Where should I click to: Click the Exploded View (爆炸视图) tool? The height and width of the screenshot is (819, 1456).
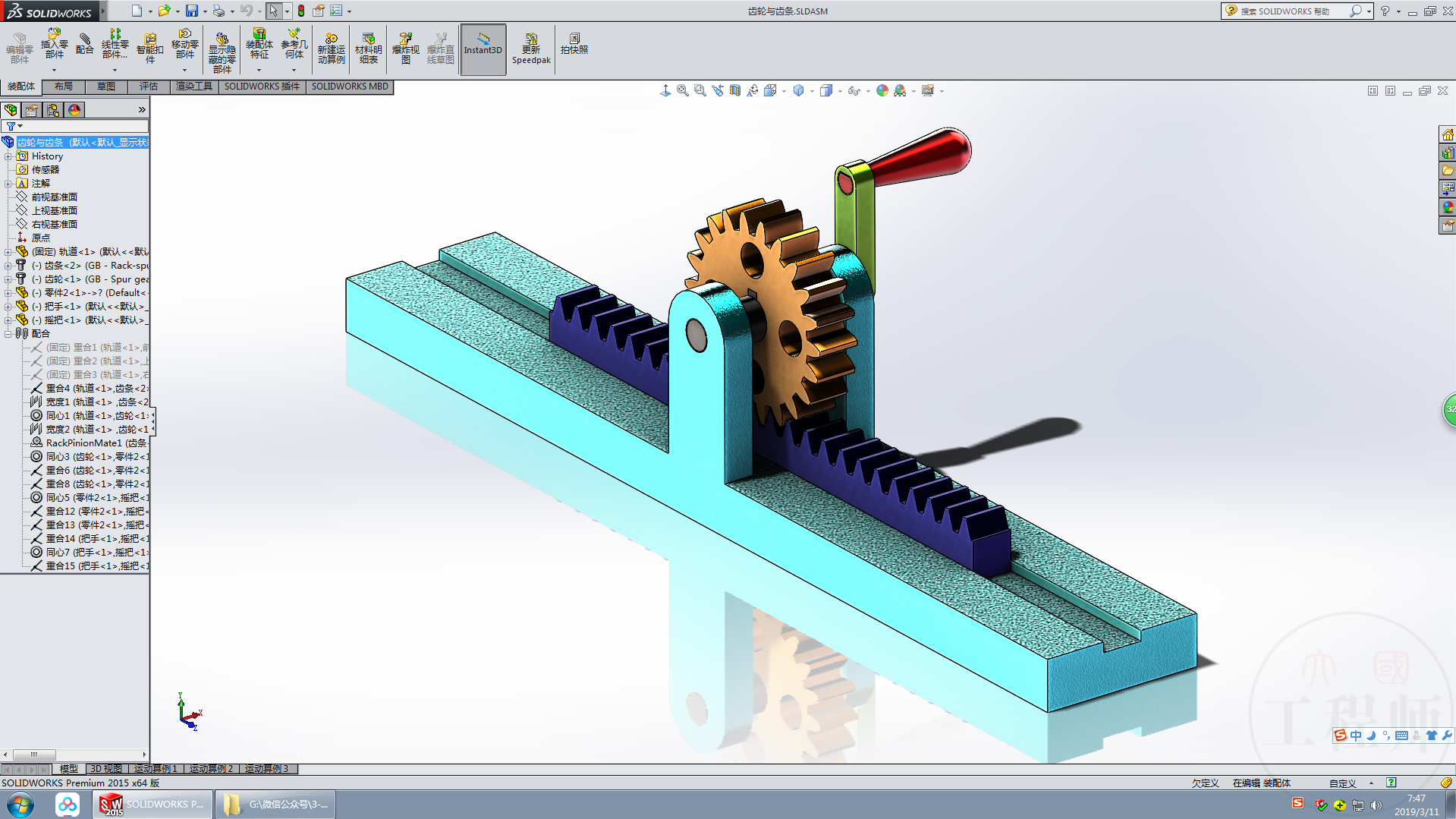(x=406, y=49)
